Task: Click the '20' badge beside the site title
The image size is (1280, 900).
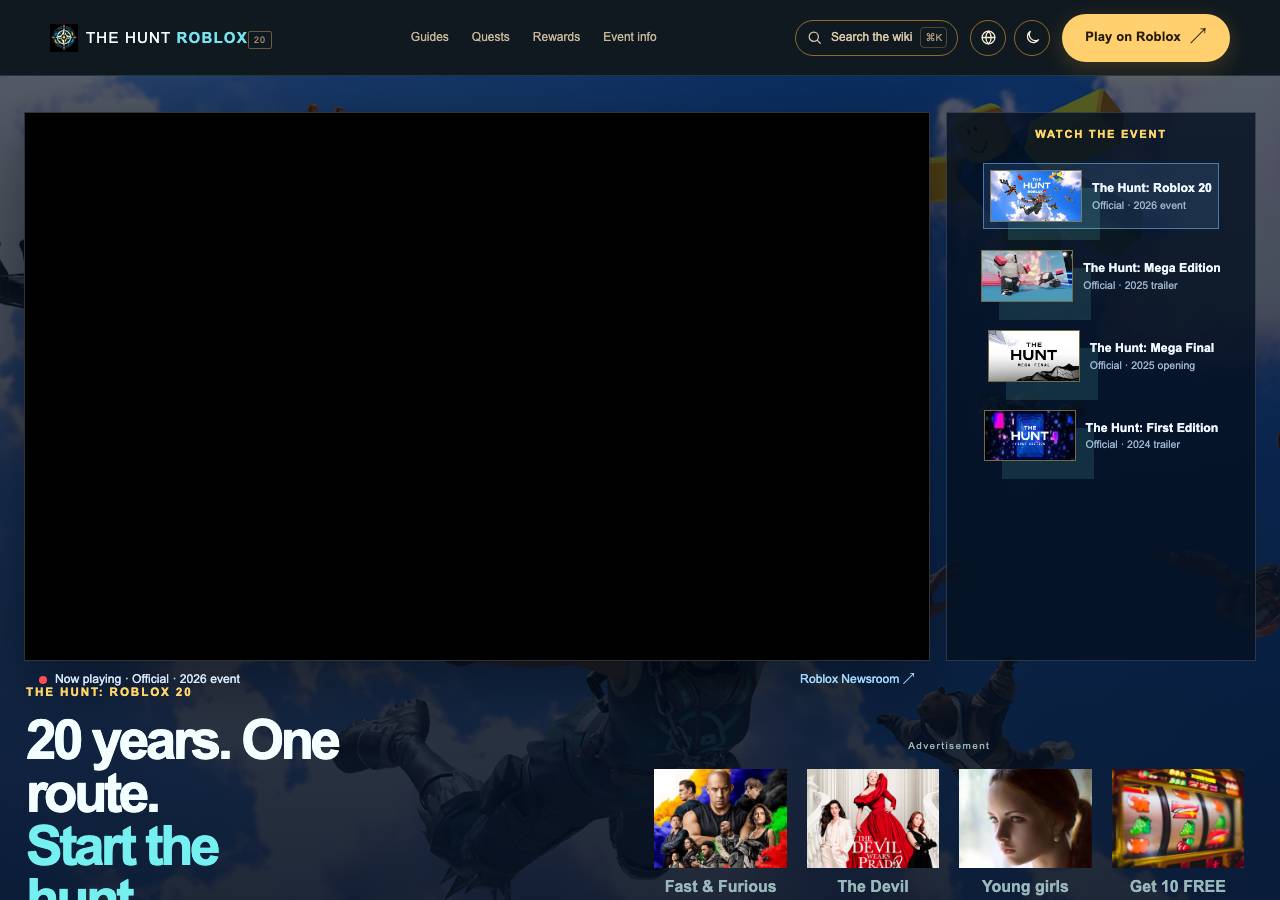Action: [260, 40]
